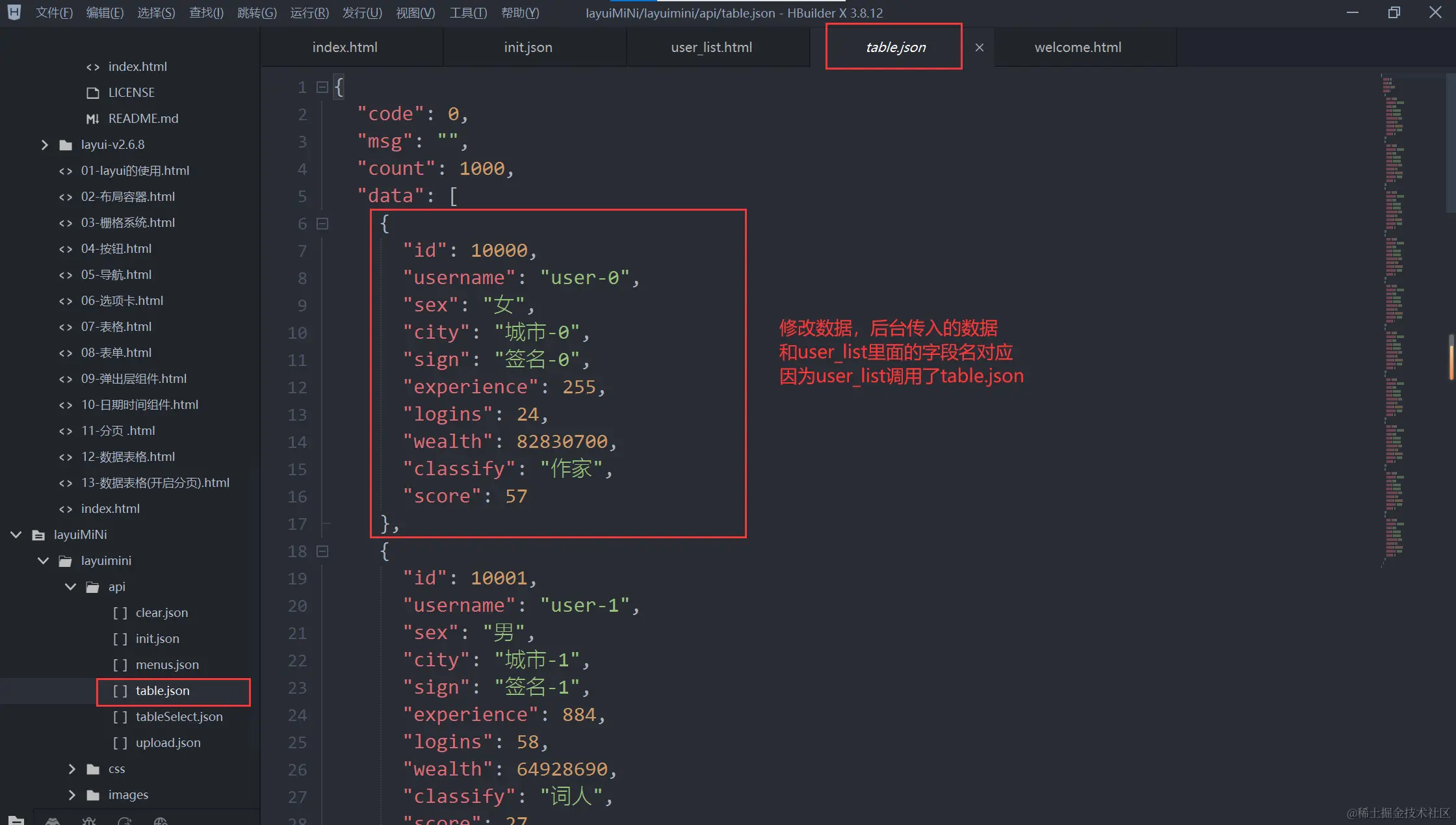The width and height of the screenshot is (1456, 825).
Task: Open the 查找(I) menu
Action: (x=206, y=12)
